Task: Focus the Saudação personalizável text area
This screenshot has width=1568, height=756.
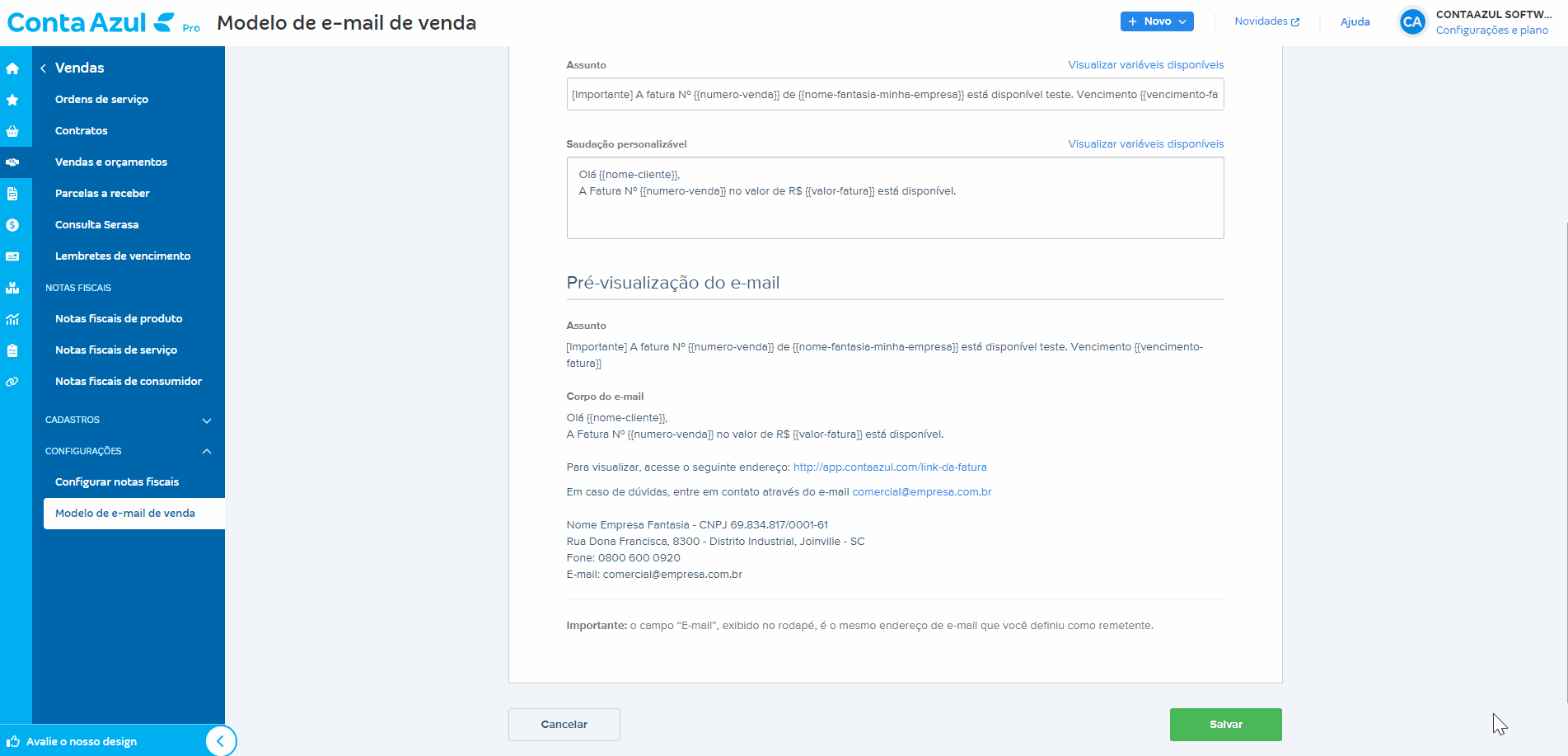Action: pyautogui.click(x=895, y=198)
